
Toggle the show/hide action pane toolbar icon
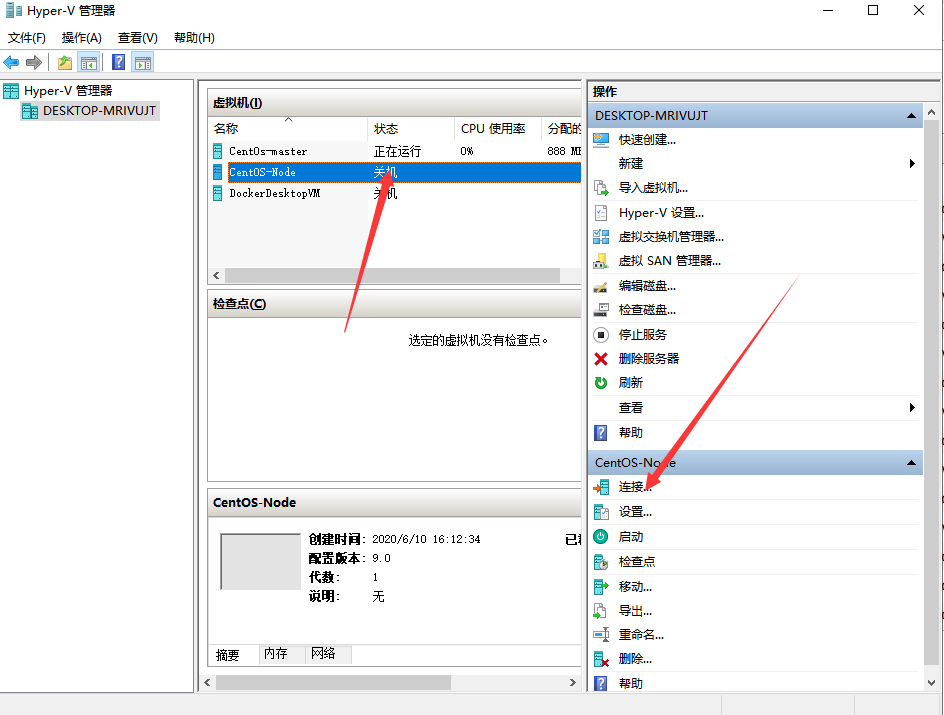pyautogui.click(x=143, y=62)
